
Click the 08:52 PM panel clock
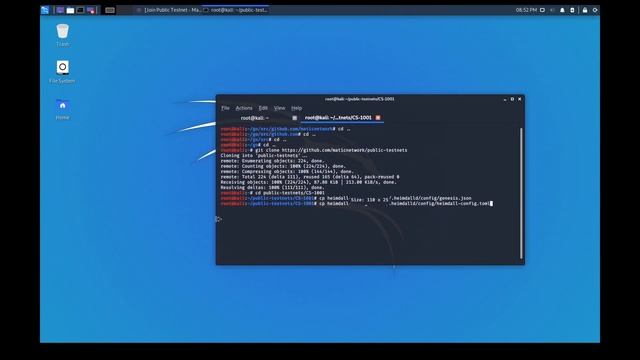tap(526, 10)
